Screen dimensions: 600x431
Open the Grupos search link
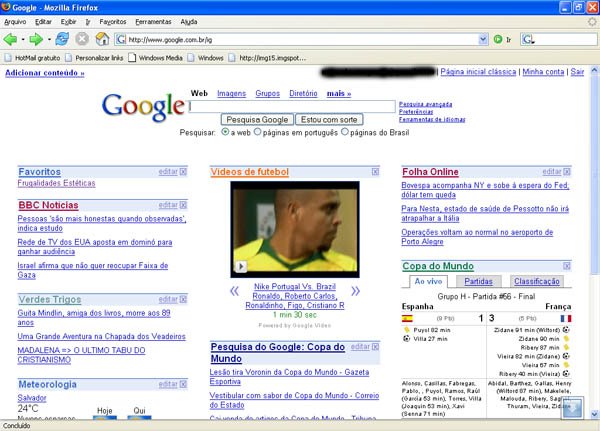click(x=267, y=93)
